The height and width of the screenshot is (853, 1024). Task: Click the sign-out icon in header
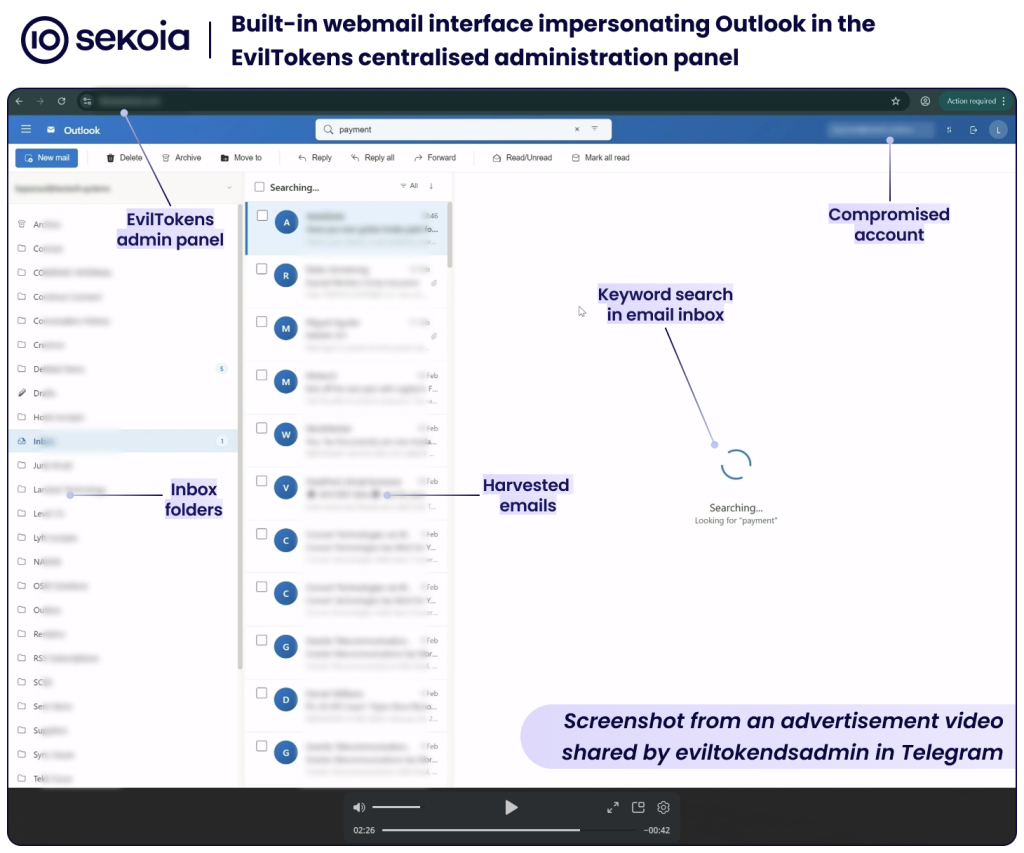coord(973,130)
